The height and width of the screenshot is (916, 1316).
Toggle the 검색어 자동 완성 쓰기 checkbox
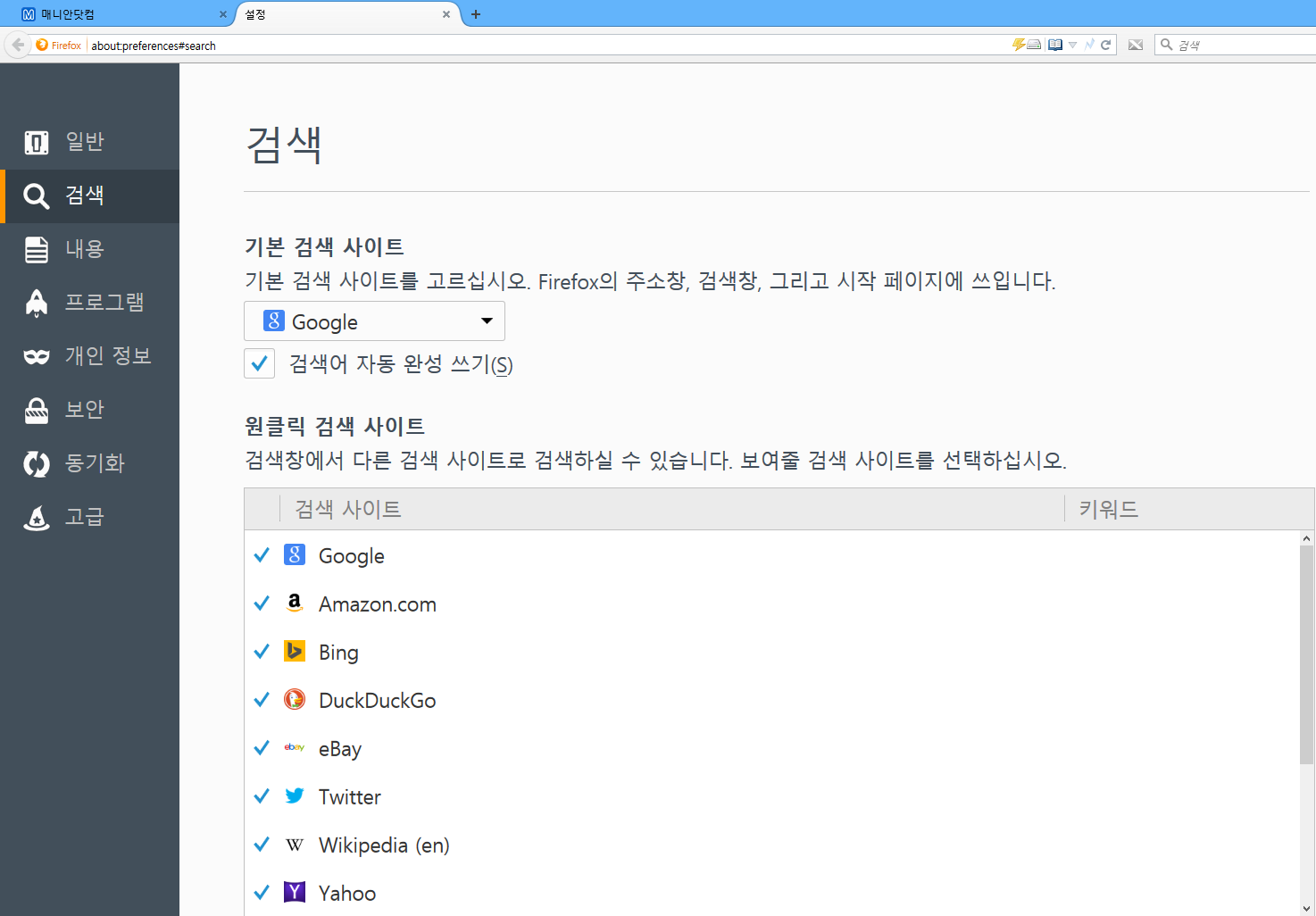click(259, 363)
